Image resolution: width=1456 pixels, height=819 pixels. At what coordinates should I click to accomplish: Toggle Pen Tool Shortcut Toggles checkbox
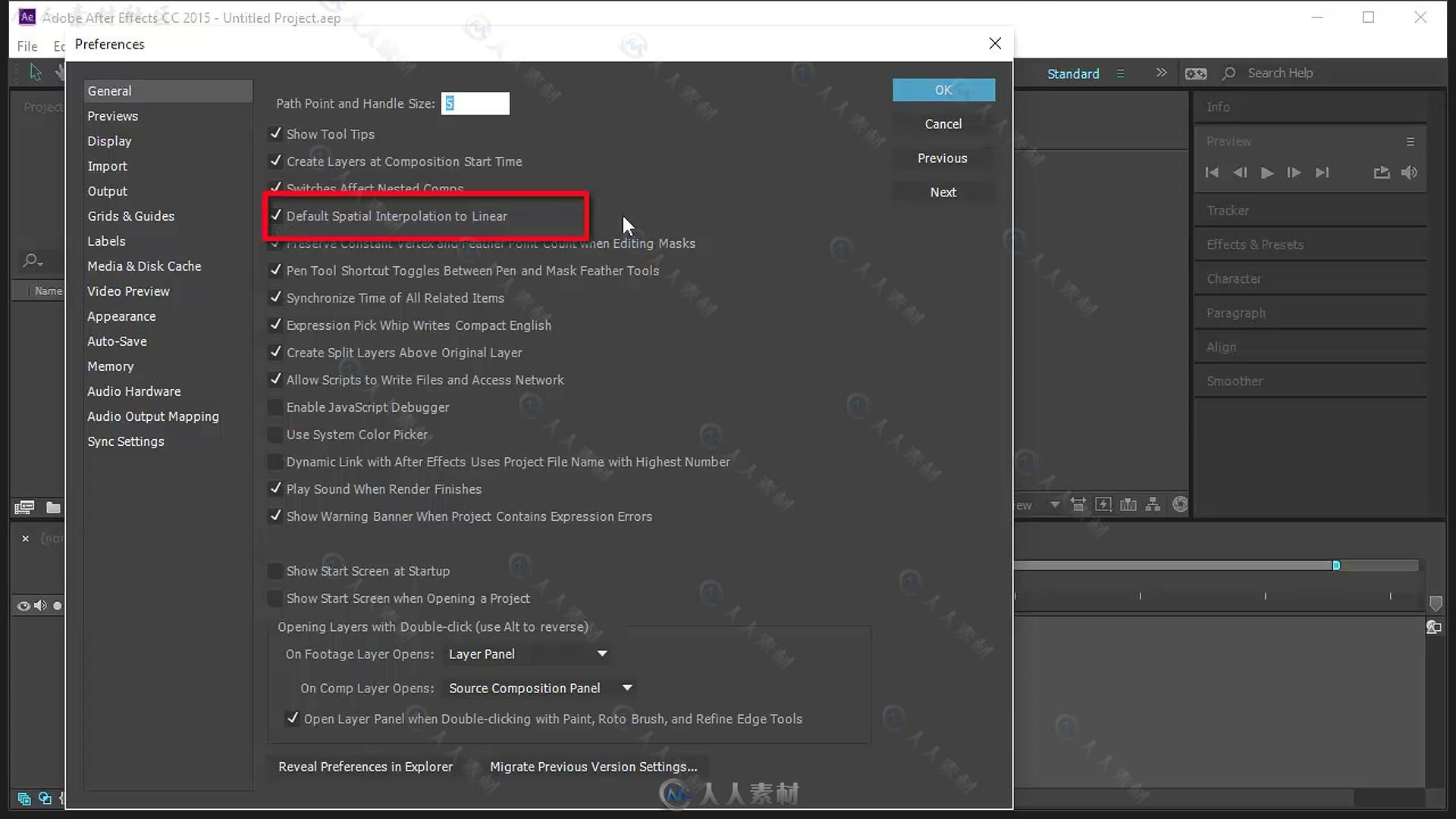(276, 271)
